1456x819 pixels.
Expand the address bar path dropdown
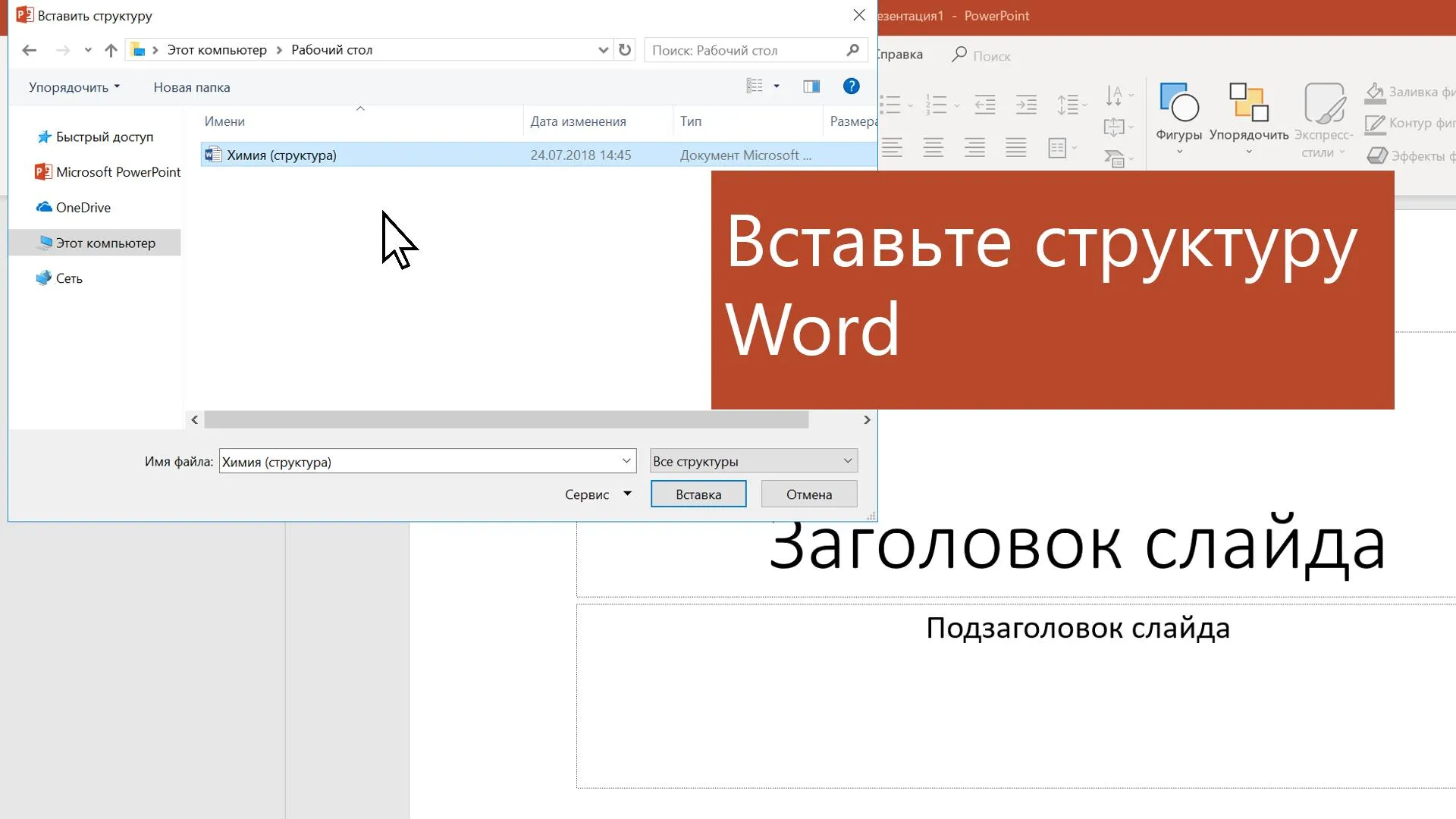tap(603, 50)
